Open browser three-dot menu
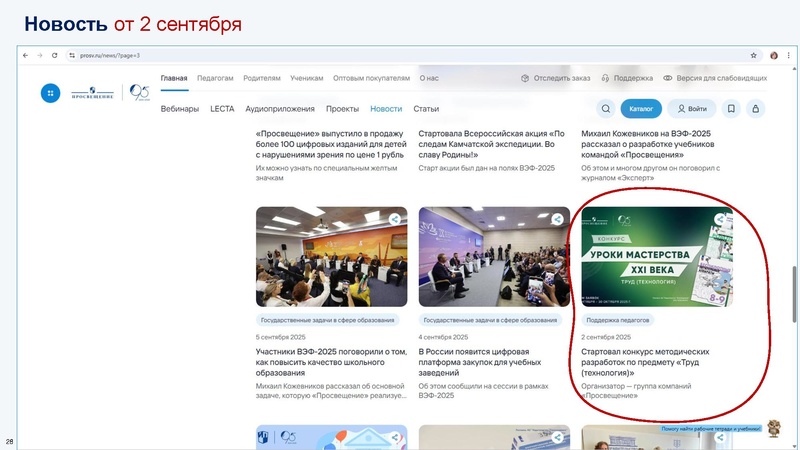800x450 pixels. (789, 55)
